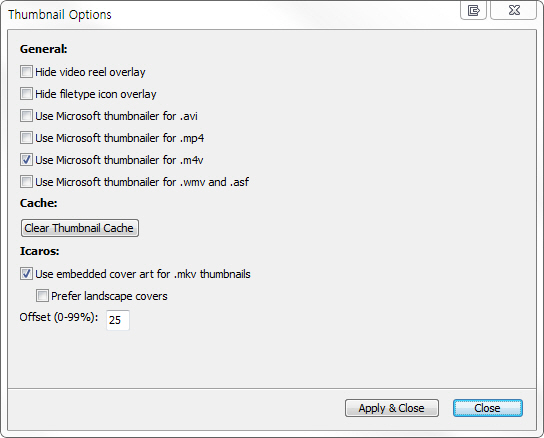
Task: Tick Use Microsoft thumbnailer for .mp4
Action: pos(26,138)
